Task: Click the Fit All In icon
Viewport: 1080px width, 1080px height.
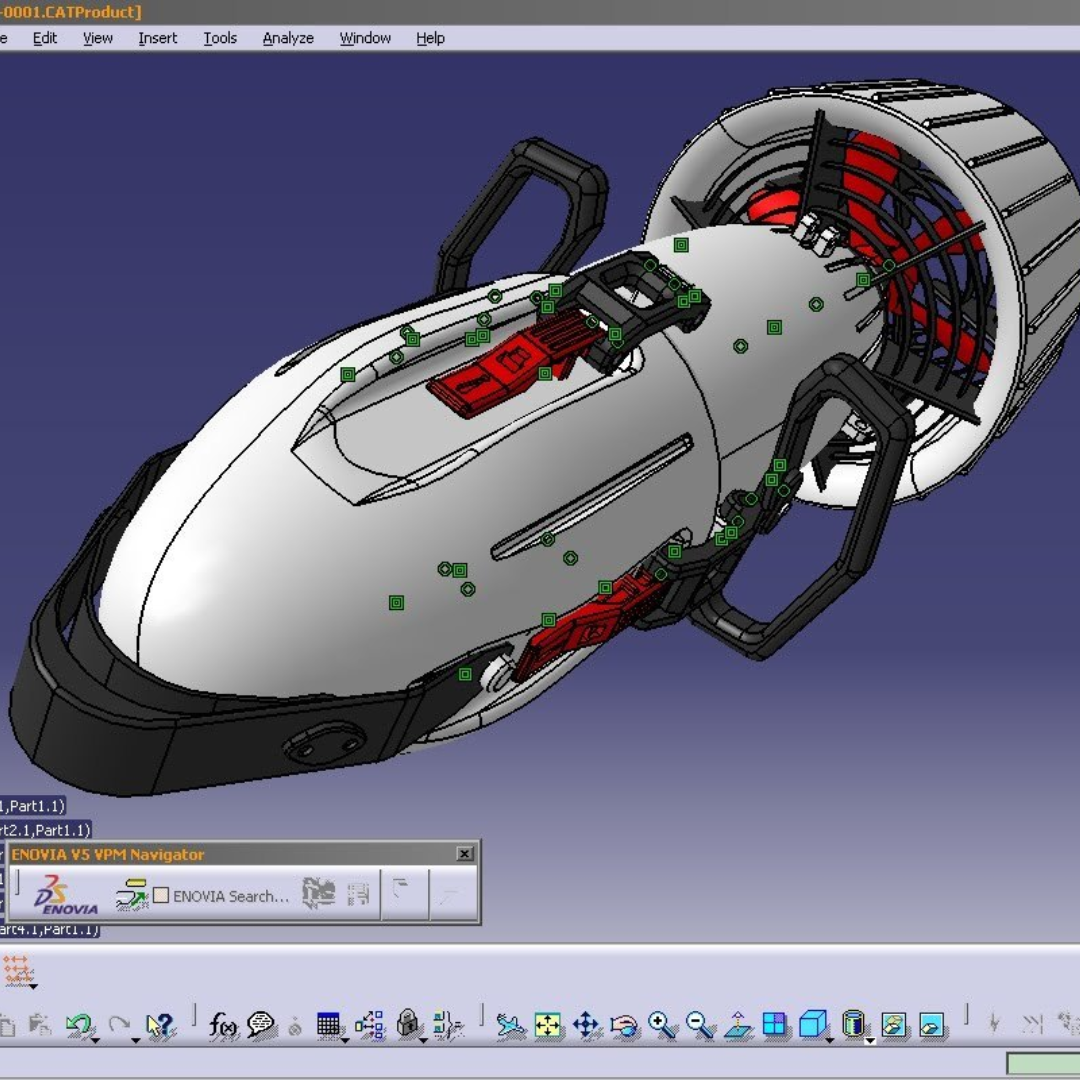Action: coord(547,1025)
